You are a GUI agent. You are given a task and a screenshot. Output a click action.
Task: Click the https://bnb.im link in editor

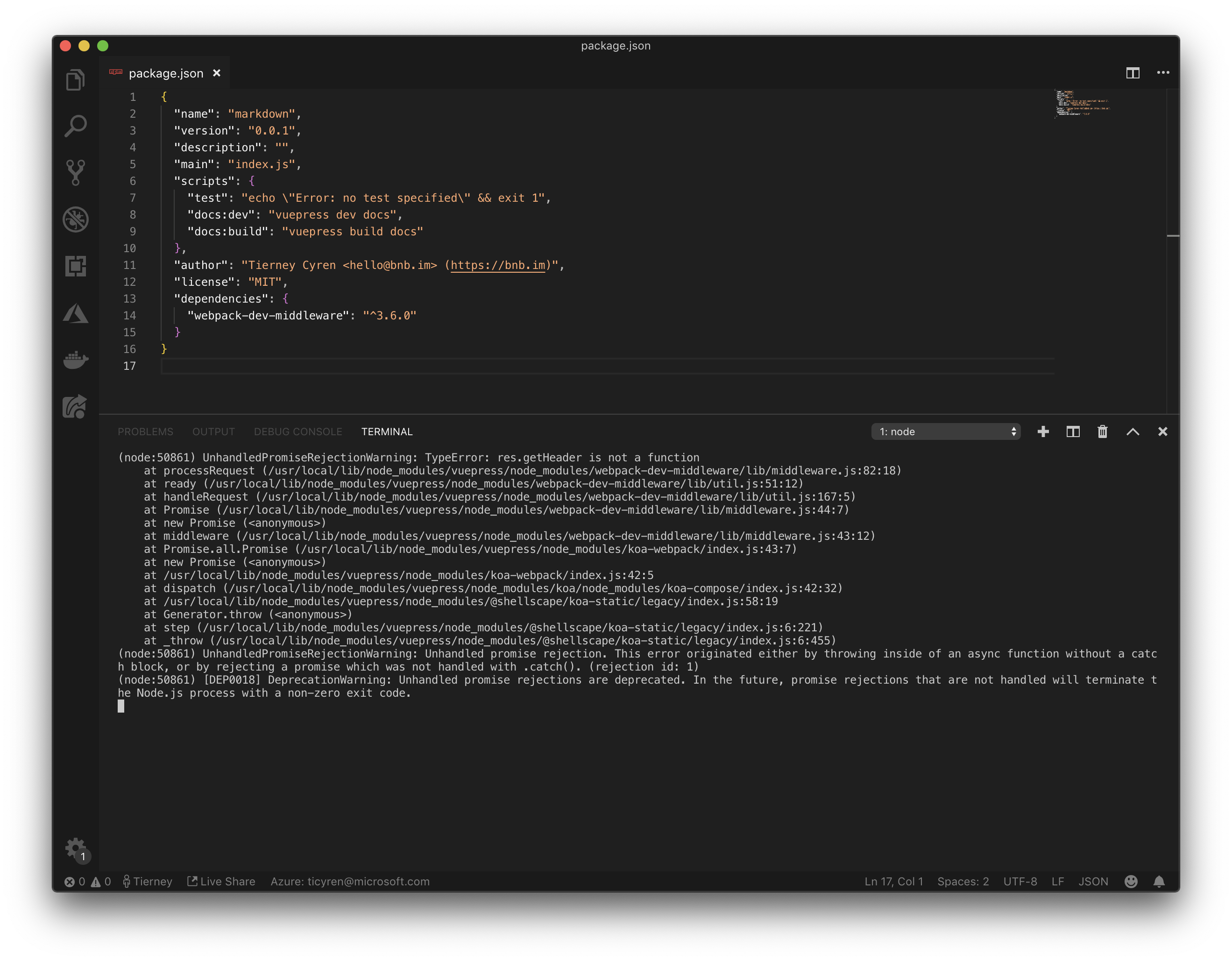pos(497,265)
